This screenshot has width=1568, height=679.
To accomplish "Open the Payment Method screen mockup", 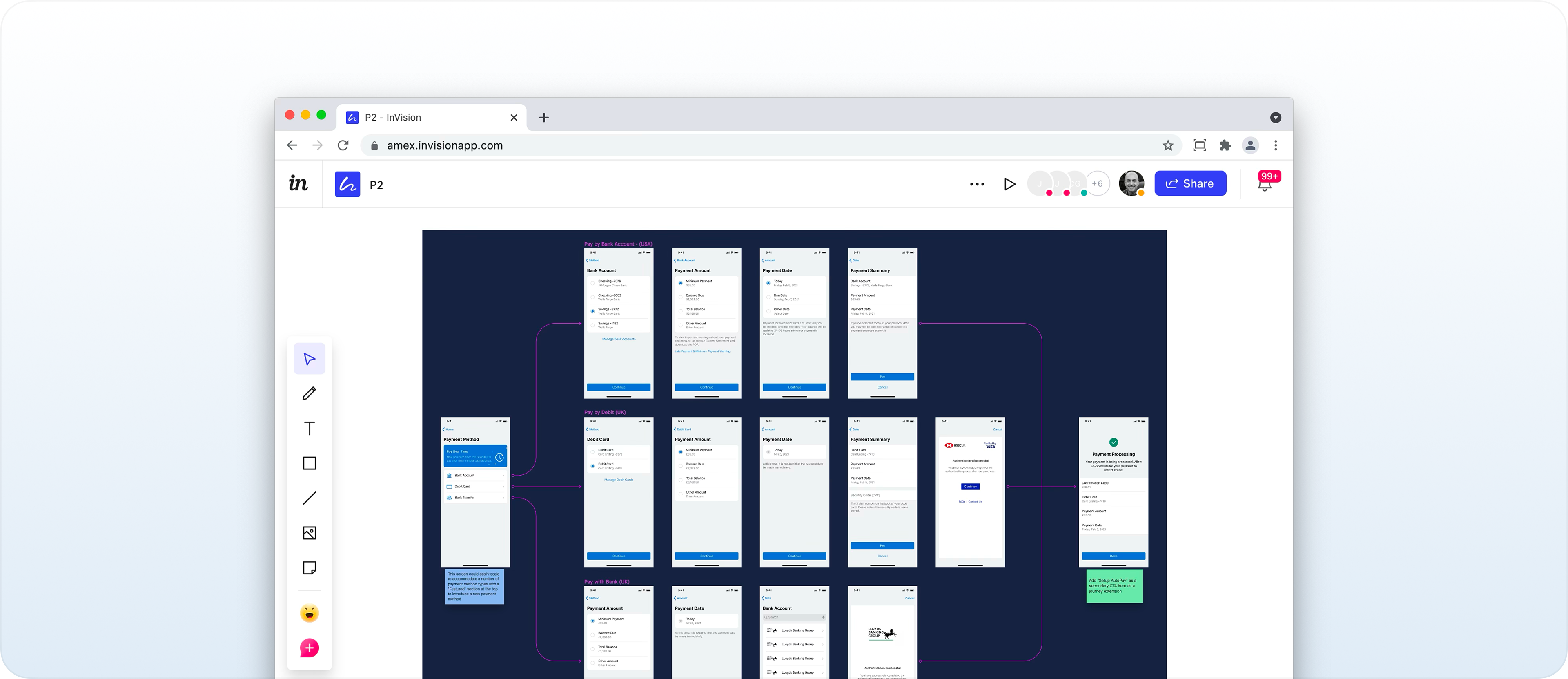I will pyautogui.click(x=475, y=492).
